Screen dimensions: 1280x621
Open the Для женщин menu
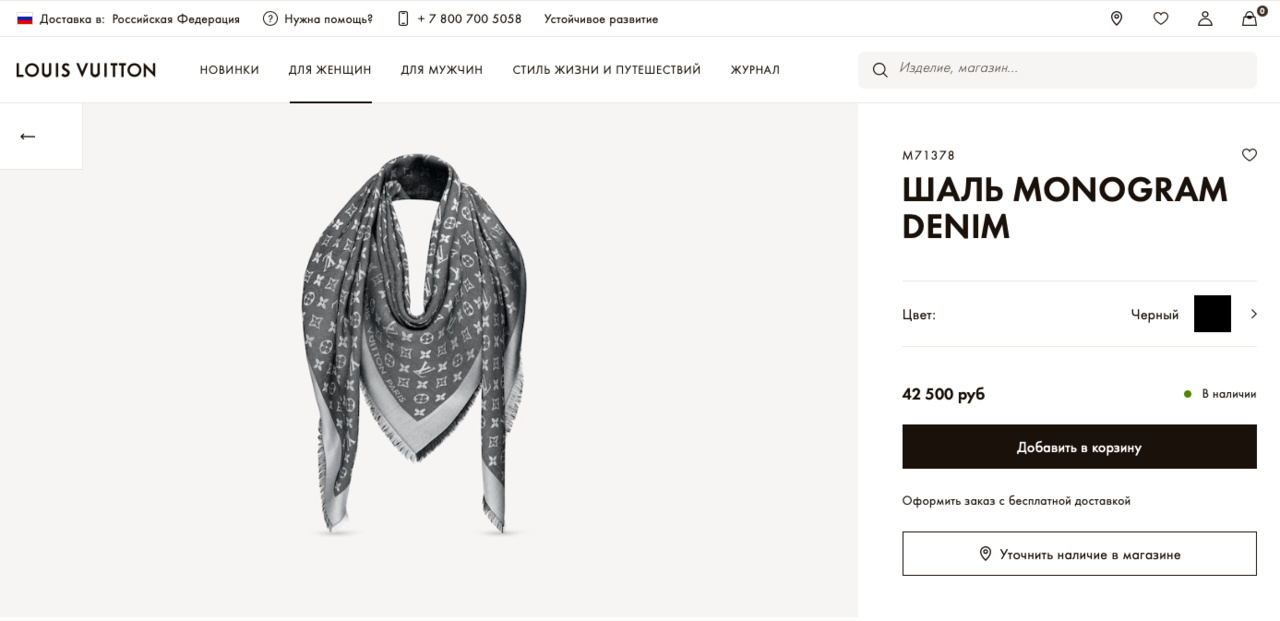[330, 70]
